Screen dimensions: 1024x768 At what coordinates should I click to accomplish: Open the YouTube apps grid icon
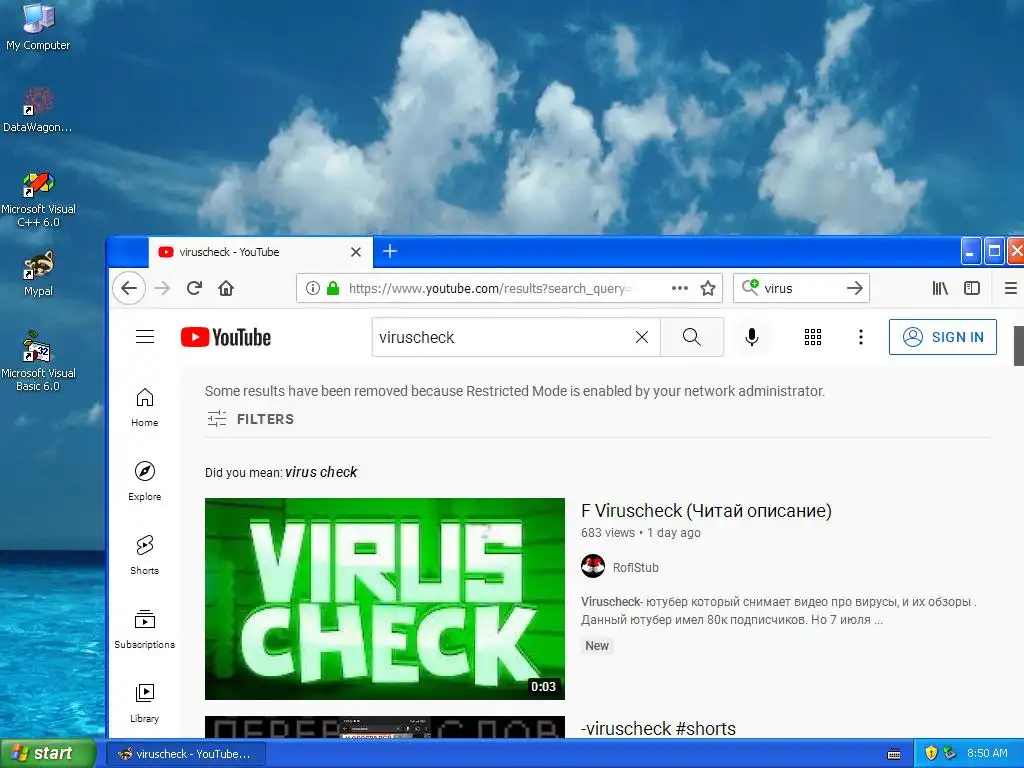(x=813, y=337)
